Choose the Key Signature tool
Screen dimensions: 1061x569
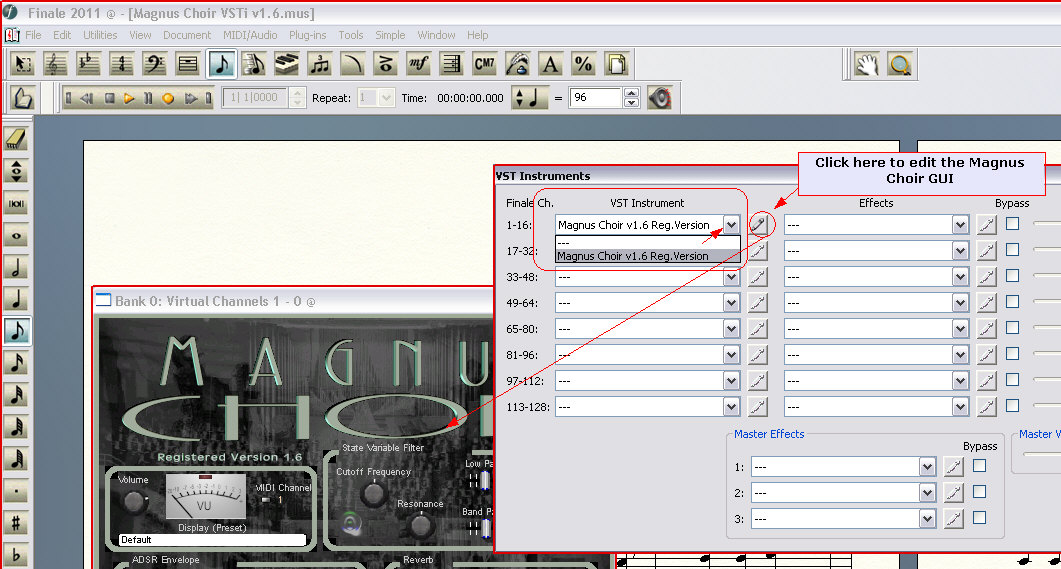click(89, 64)
